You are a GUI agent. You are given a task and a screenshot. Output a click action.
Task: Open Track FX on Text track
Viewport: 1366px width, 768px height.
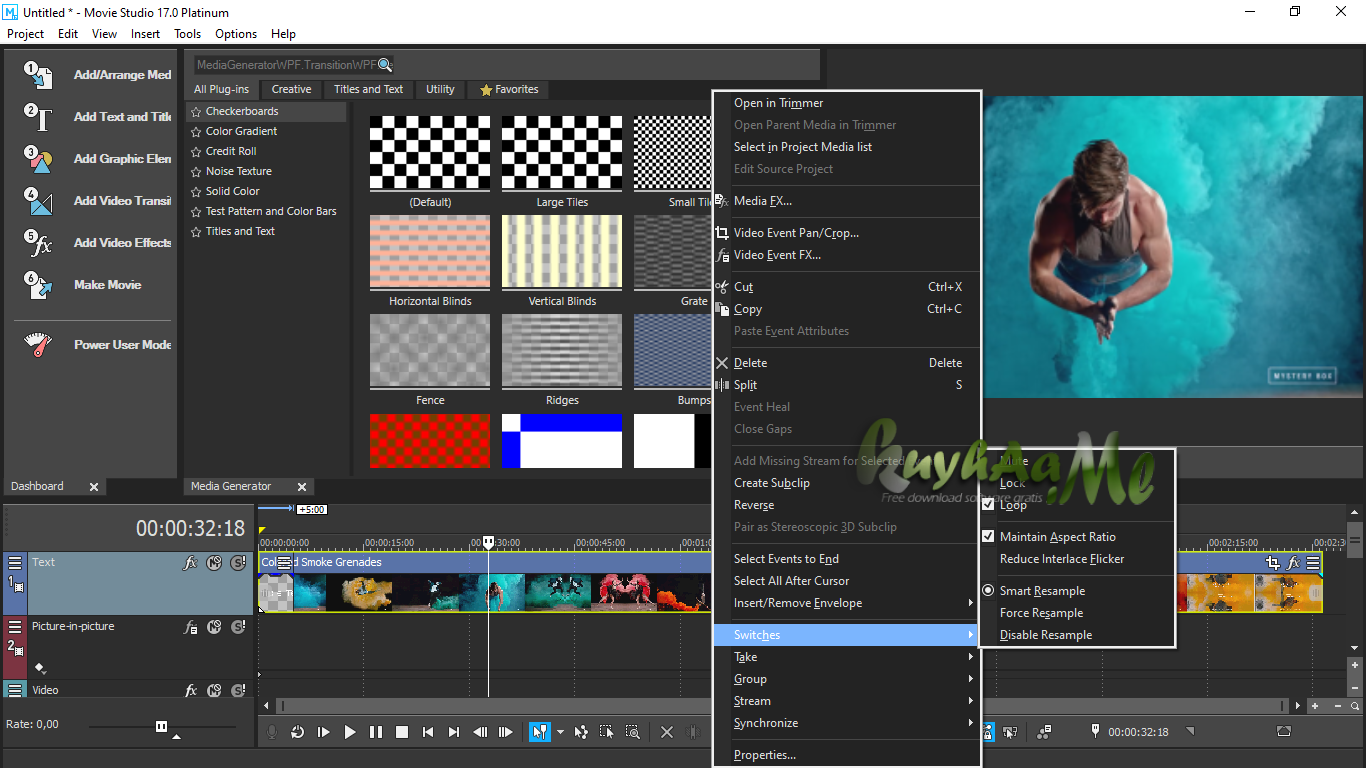[190, 563]
